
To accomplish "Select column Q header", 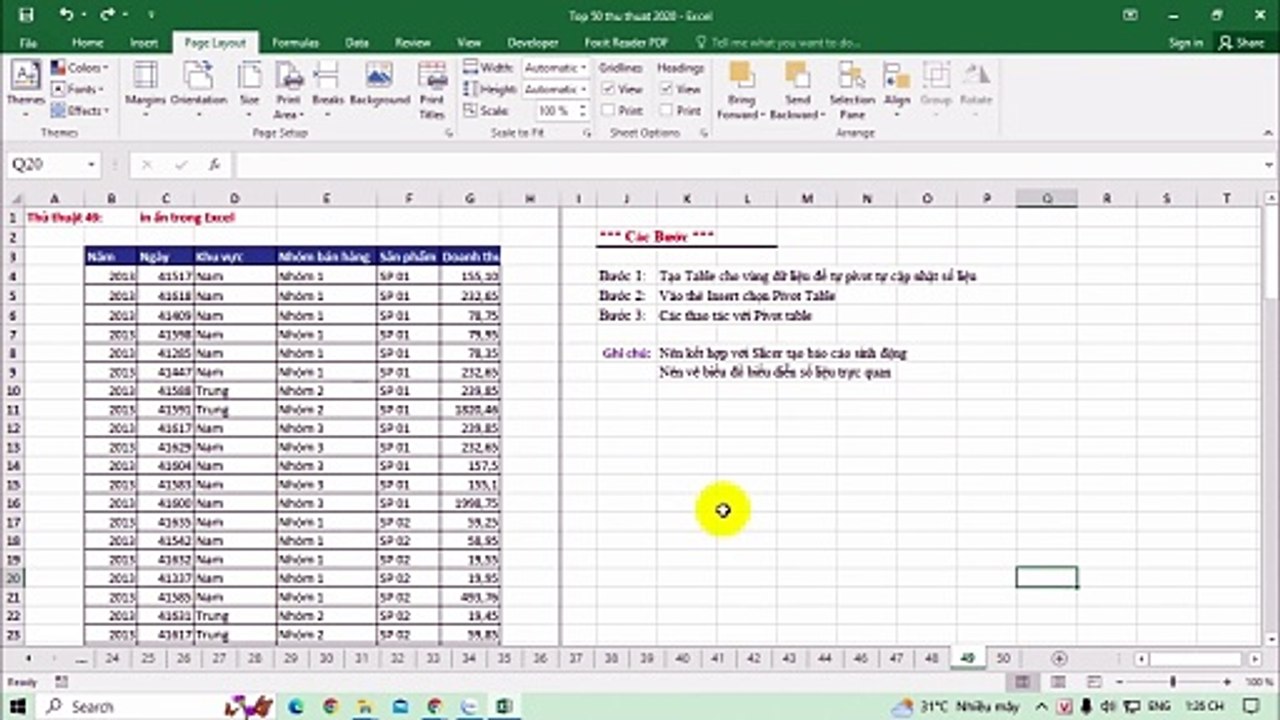I will tap(1046, 199).
